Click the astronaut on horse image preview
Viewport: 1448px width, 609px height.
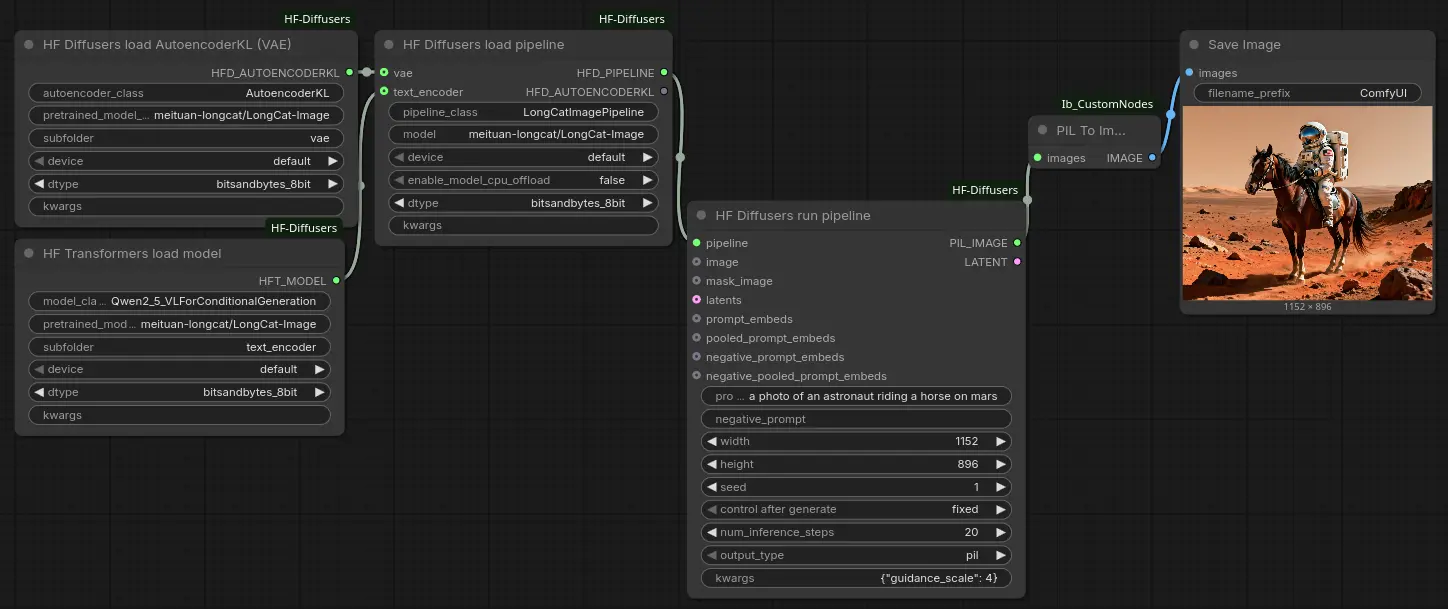1308,204
